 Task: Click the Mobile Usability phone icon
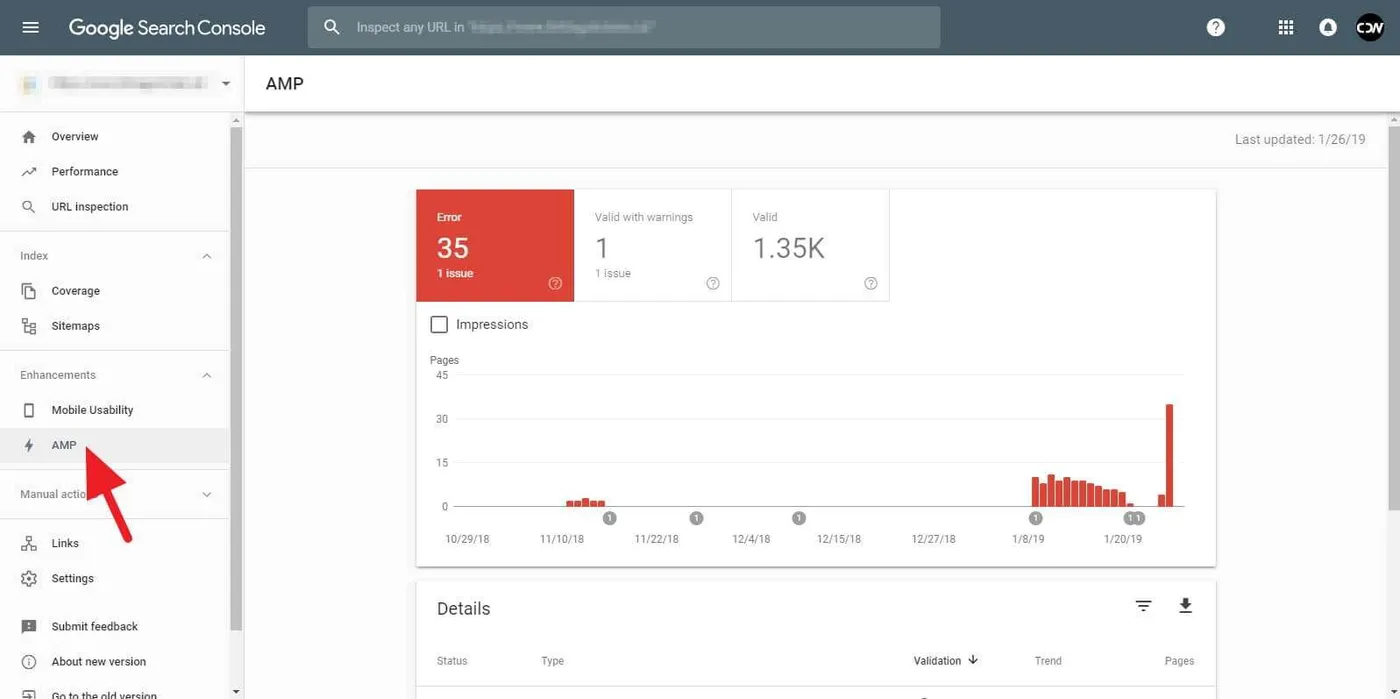pyautogui.click(x=29, y=410)
